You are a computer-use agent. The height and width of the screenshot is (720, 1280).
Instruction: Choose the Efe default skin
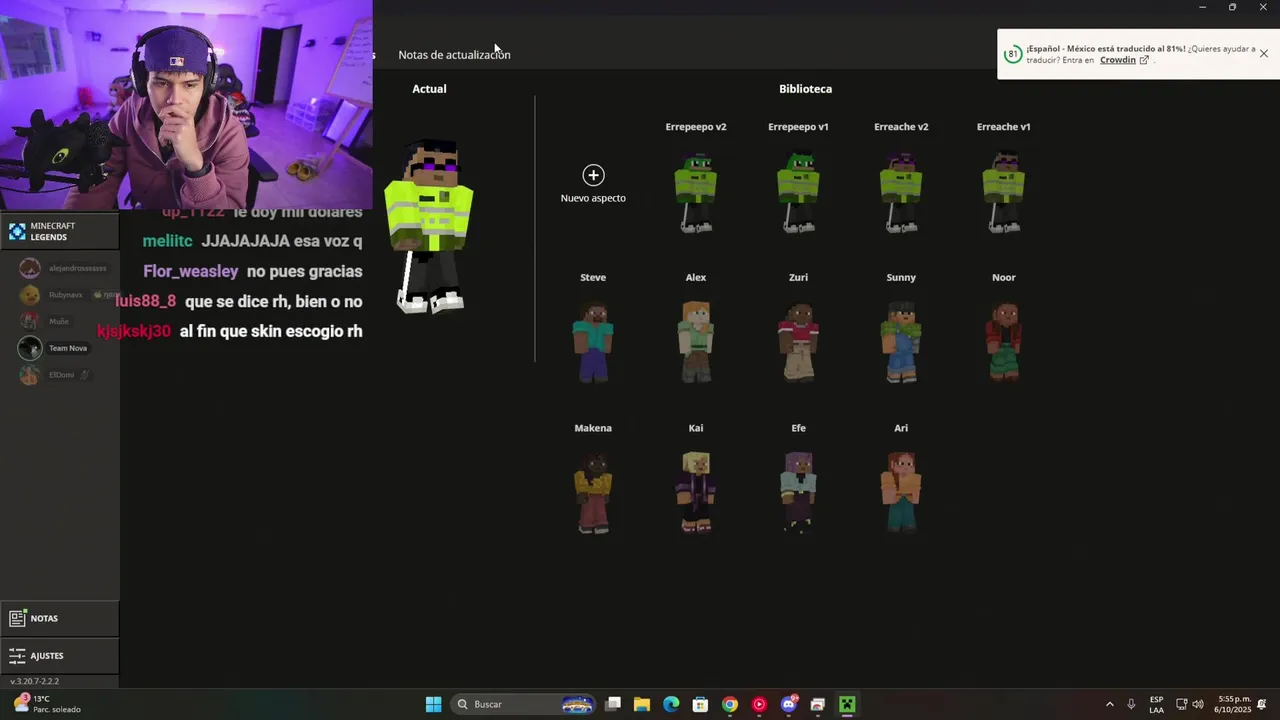coord(798,493)
